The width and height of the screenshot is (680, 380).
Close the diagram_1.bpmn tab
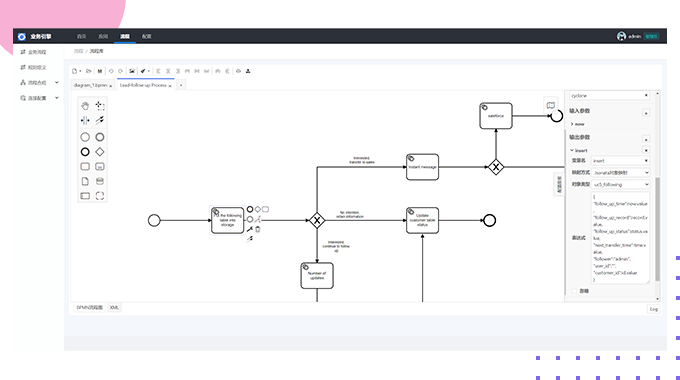[111, 86]
